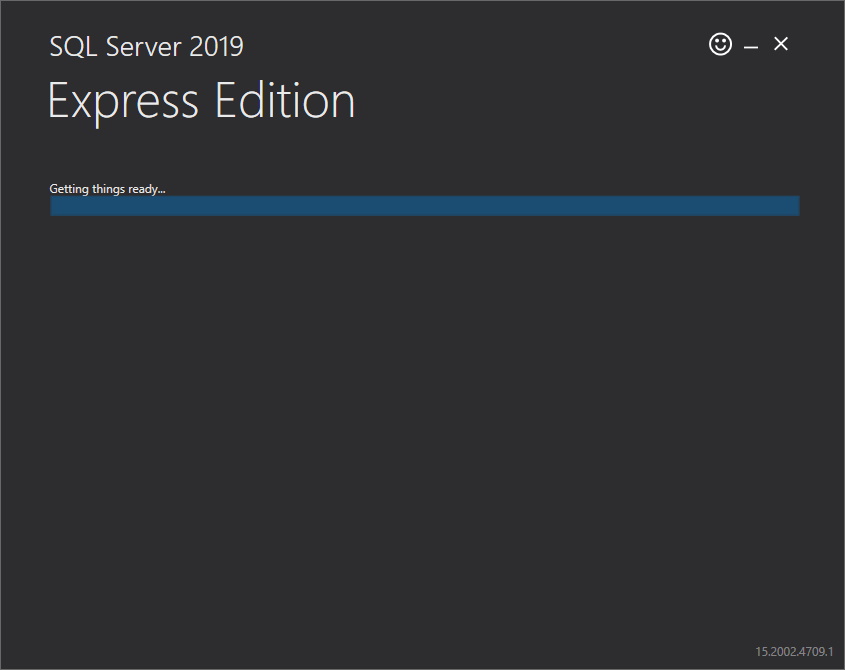Send feedback via the smiley icon
Image resolution: width=845 pixels, height=670 pixels.
[720, 44]
